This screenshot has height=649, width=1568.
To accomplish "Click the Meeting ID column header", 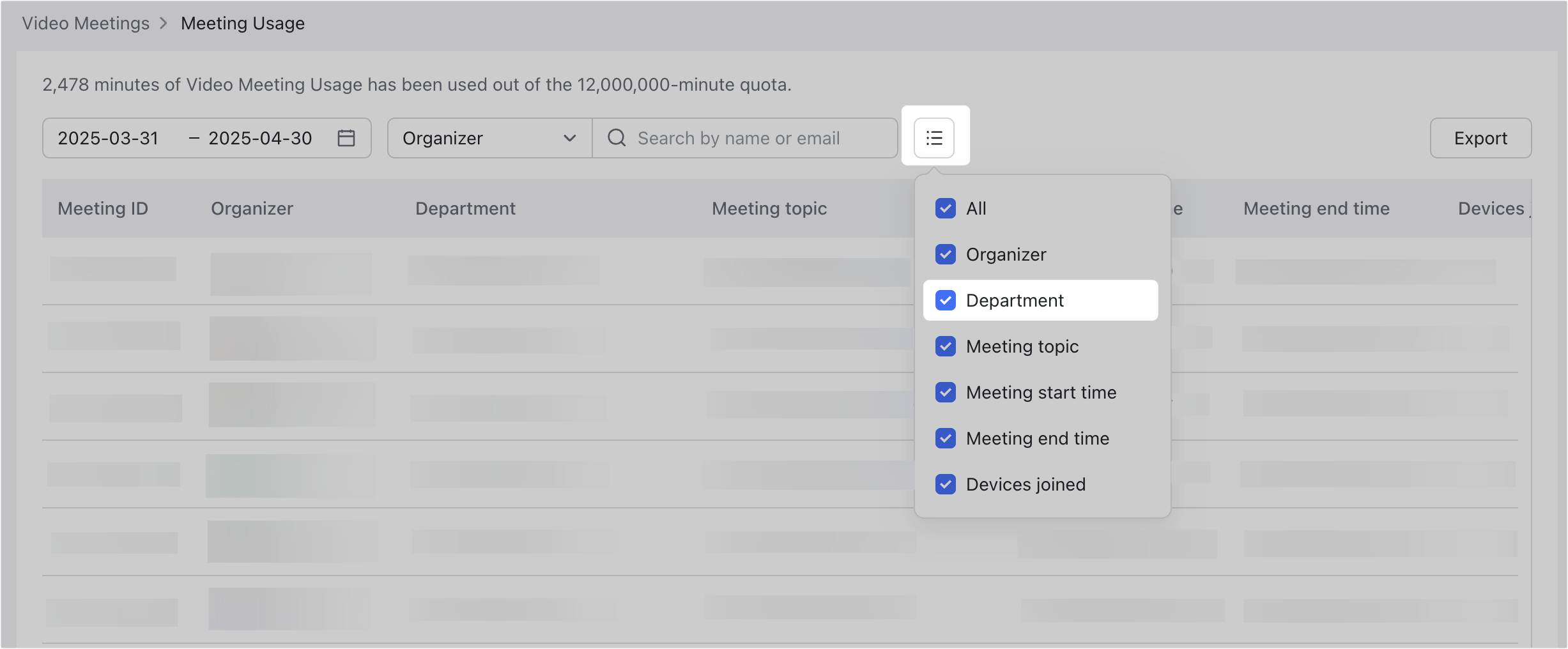I will 103,208.
